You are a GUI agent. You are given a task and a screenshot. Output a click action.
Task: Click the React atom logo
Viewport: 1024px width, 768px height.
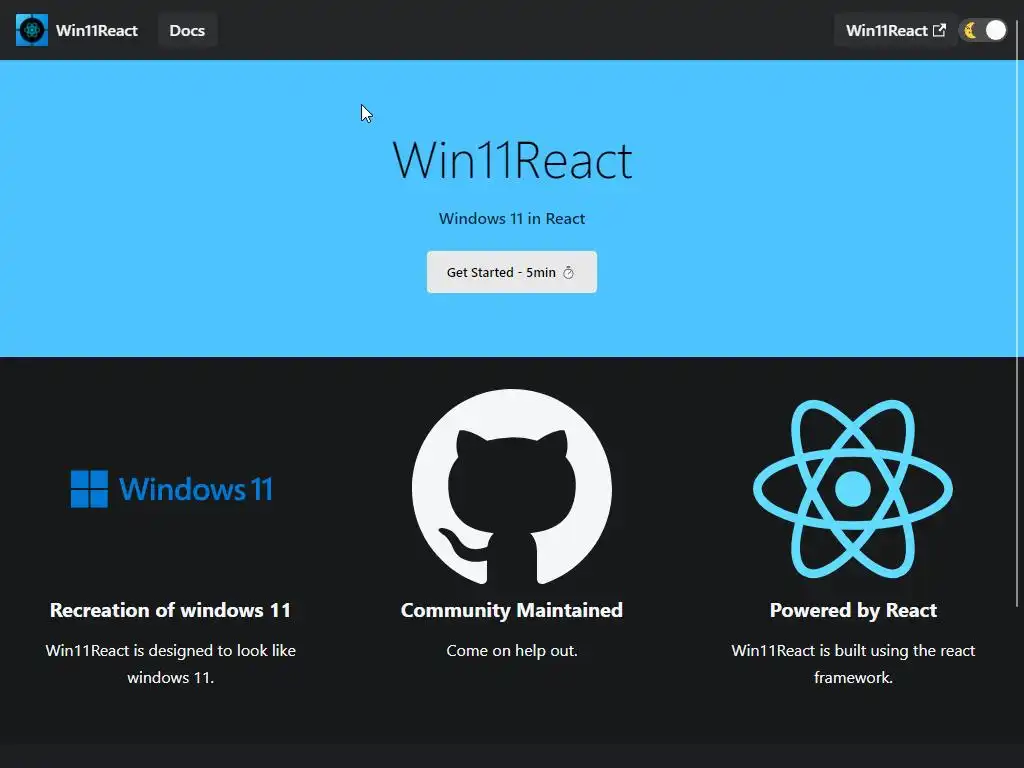(853, 488)
